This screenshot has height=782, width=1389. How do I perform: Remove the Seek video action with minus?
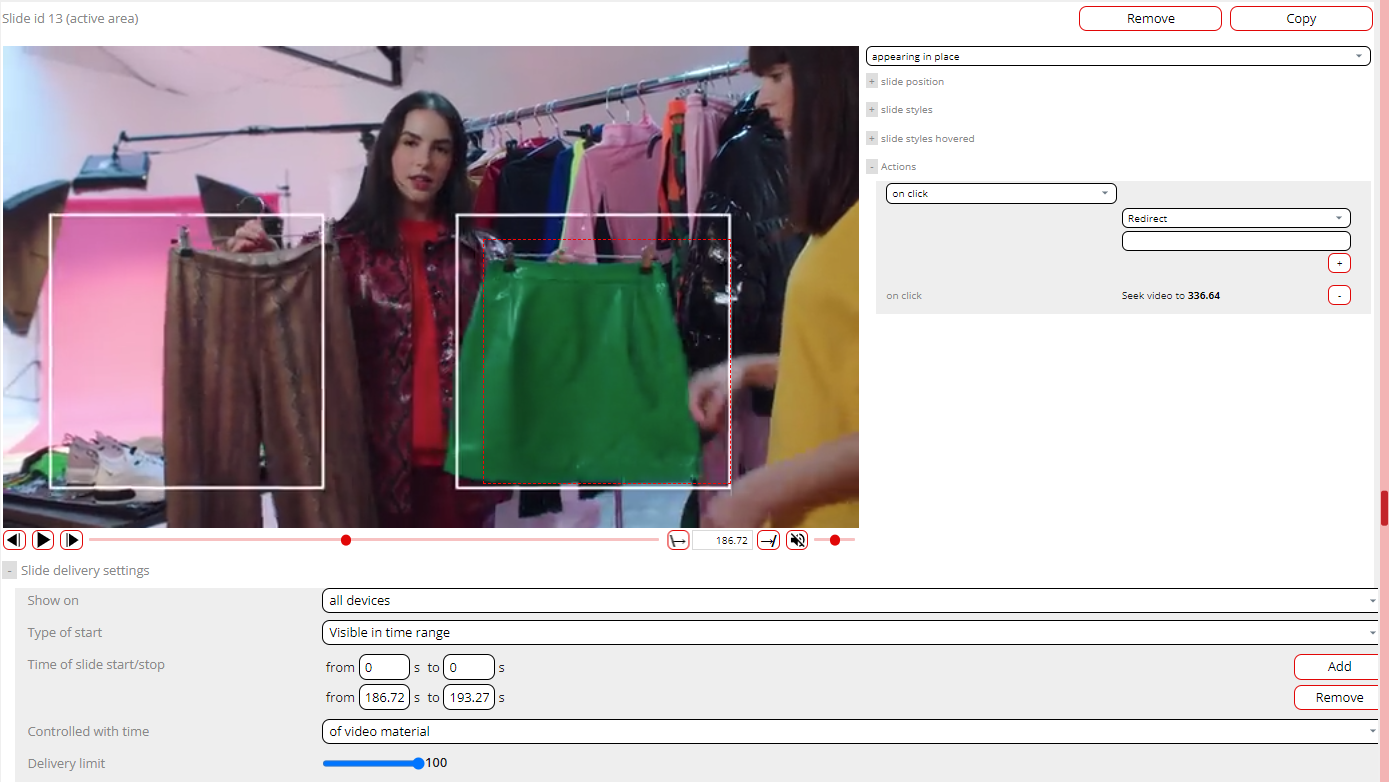tap(1339, 295)
